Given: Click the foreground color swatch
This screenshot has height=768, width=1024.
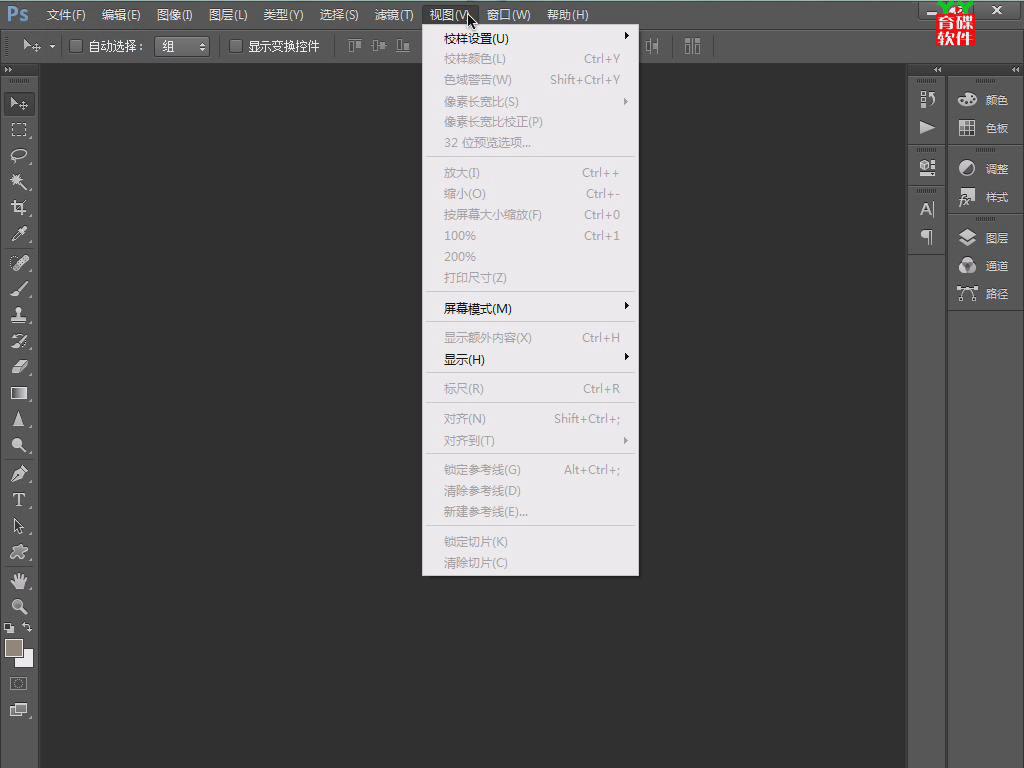Looking at the screenshot, I should click(13, 648).
